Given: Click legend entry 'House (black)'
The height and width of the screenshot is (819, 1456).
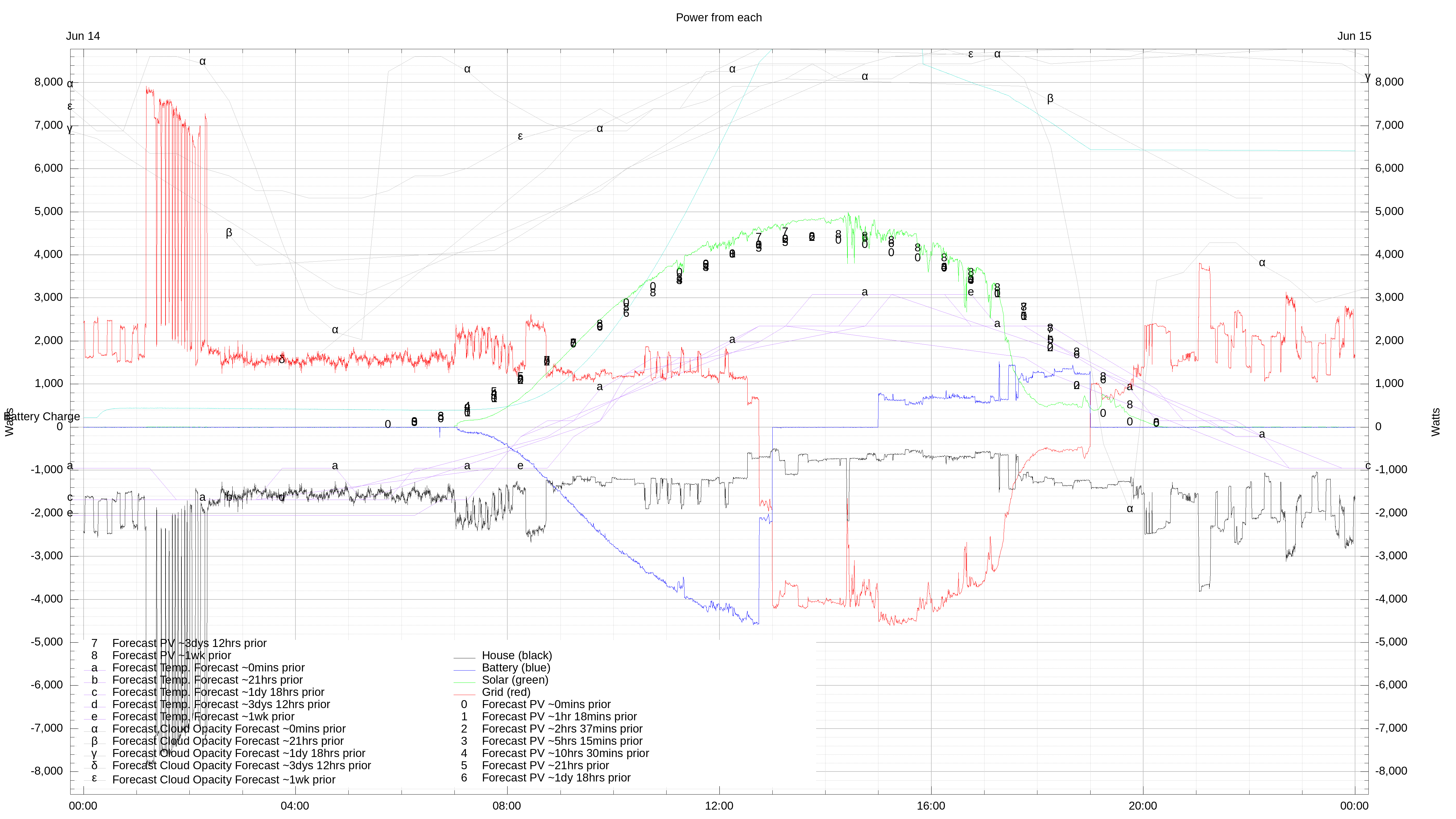Looking at the screenshot, I should point(517,656).
